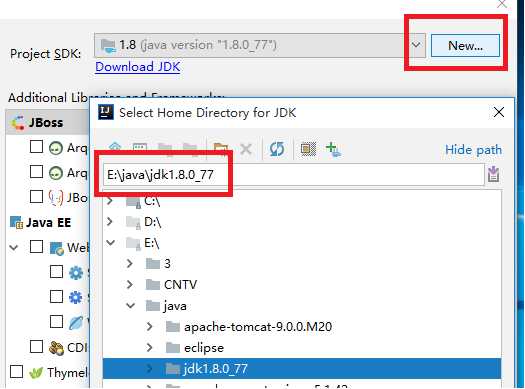Open the Download JDK link
The height and width of the screenshot is (389, 525).
[x=138, y=67]
